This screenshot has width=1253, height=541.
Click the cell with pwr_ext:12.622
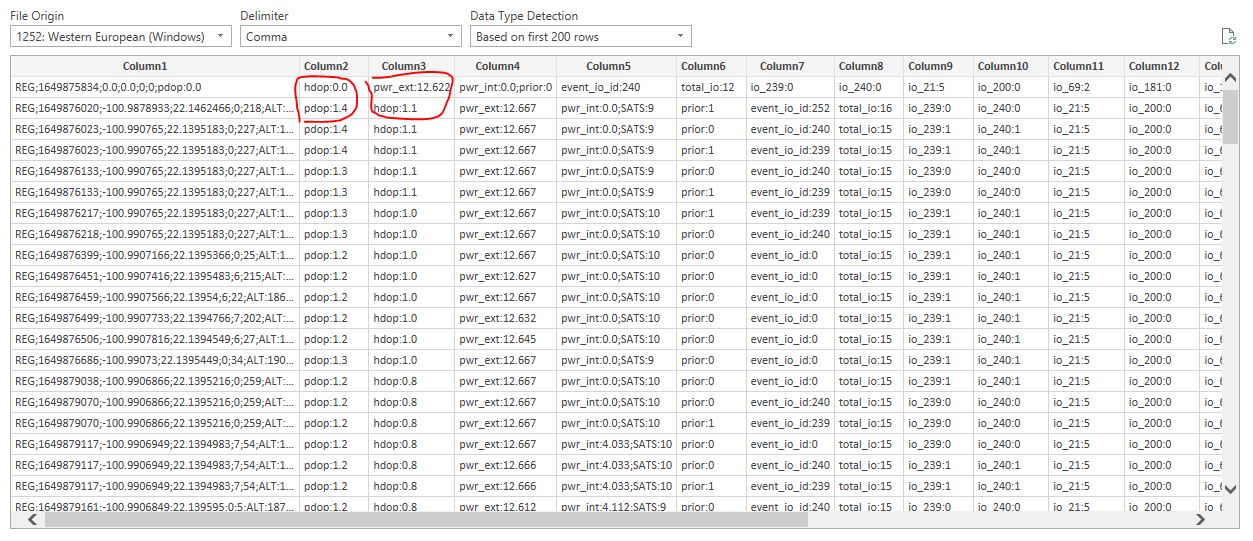click(x=412, y=87)
